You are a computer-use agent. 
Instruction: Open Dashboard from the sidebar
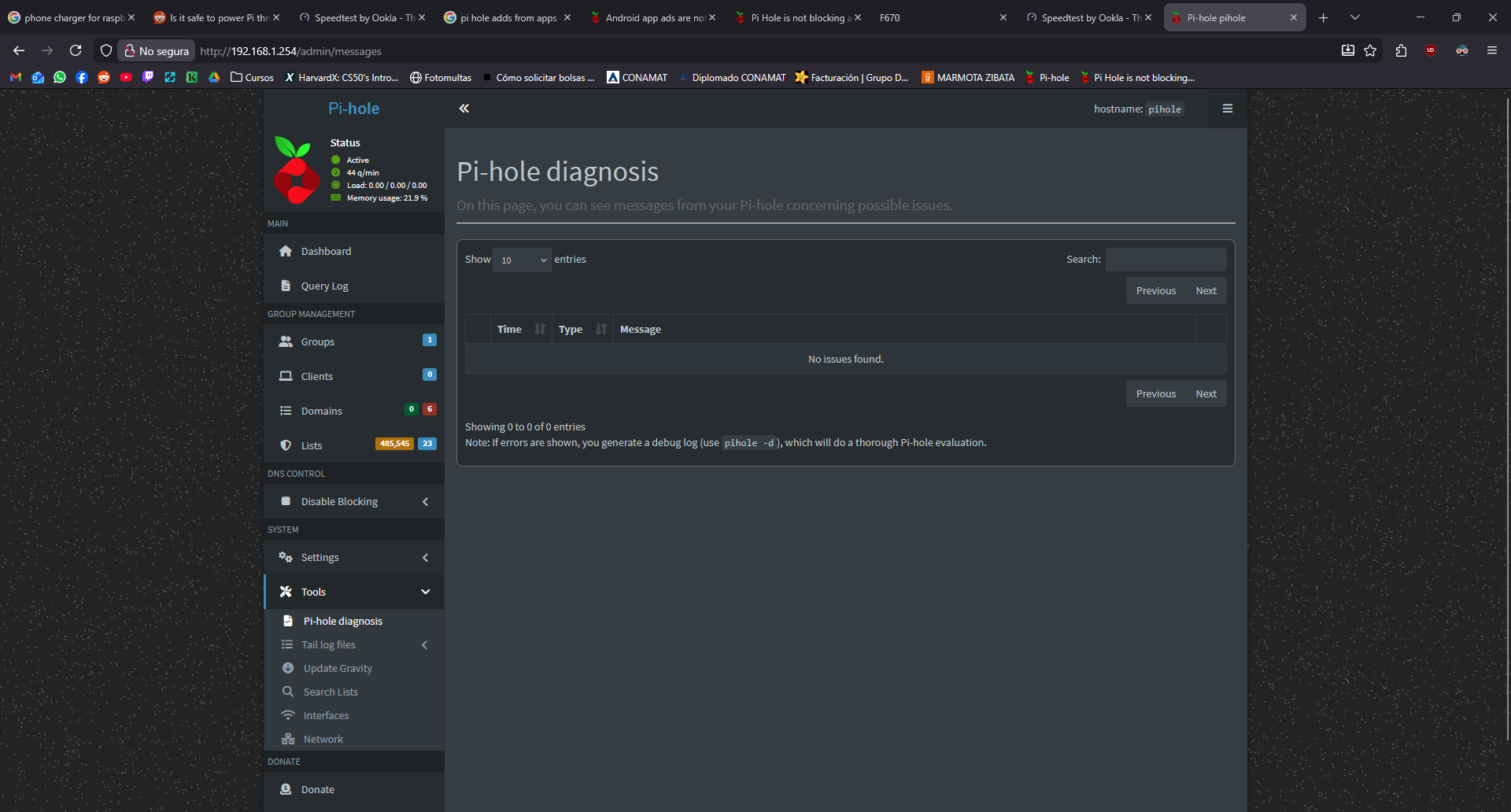[x=326, y=252]
